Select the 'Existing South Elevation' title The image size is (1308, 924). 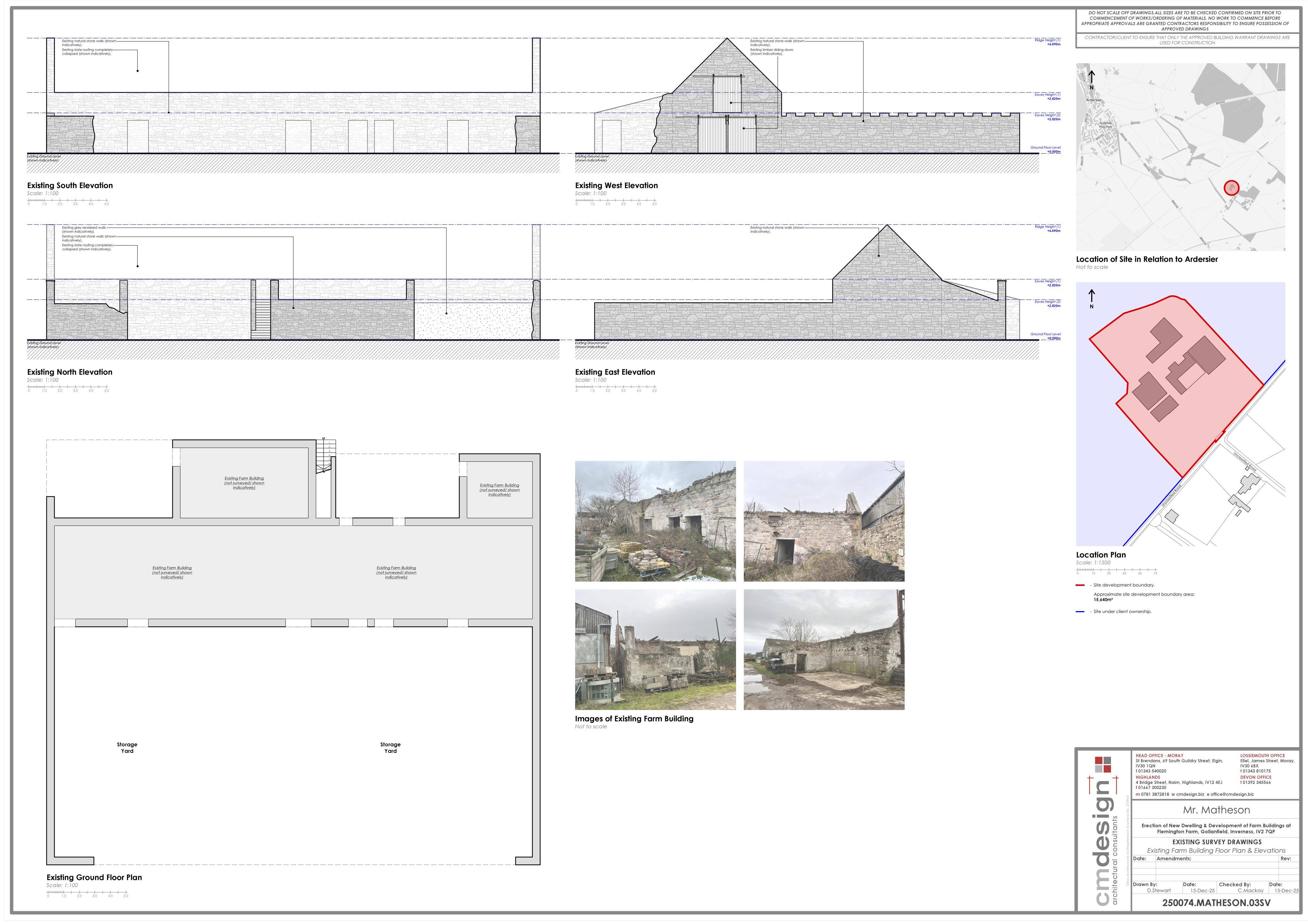pyautogui.click(x=70, y=186)
